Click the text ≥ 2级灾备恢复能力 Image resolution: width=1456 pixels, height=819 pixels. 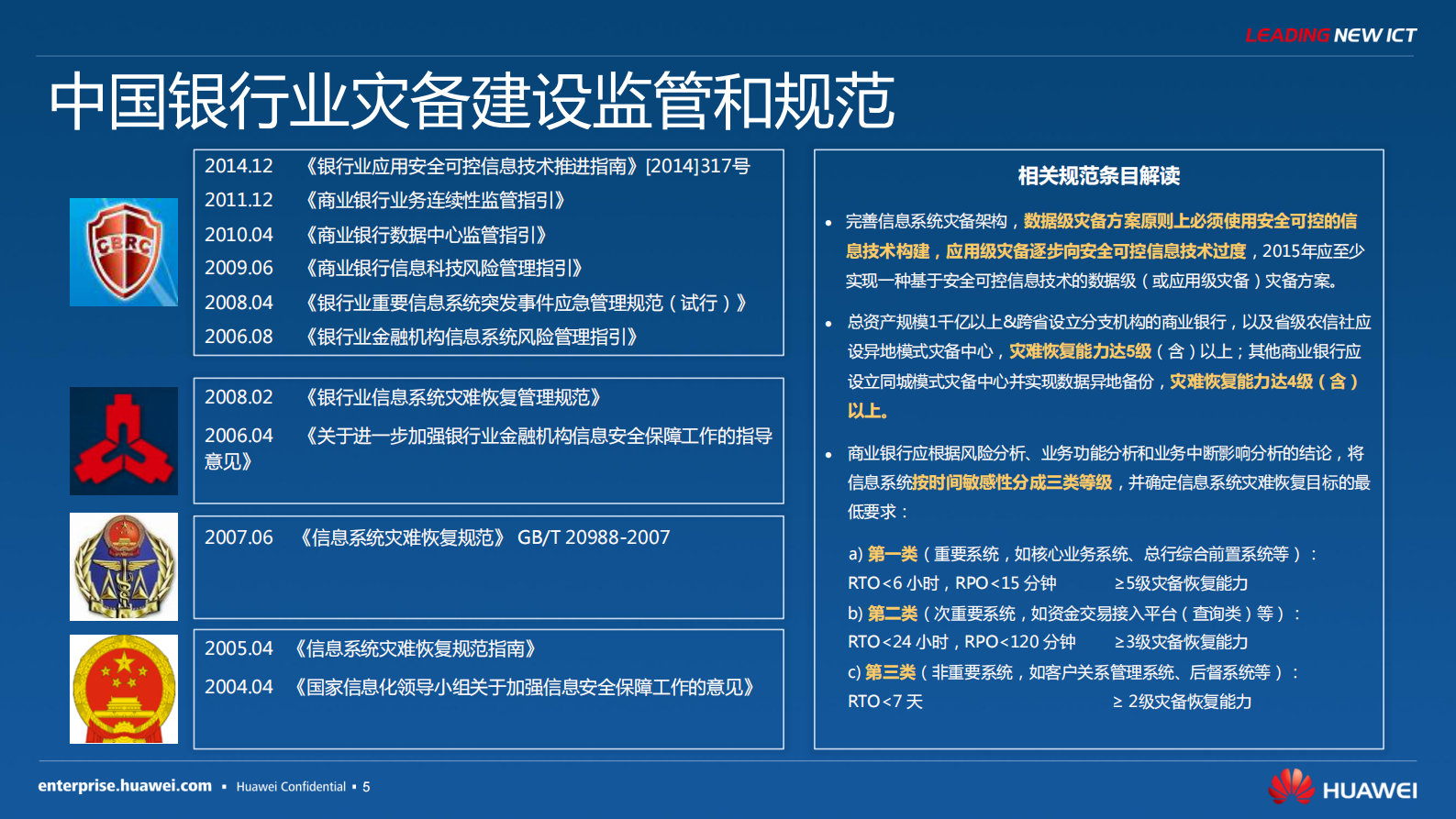coord(1183,702)
